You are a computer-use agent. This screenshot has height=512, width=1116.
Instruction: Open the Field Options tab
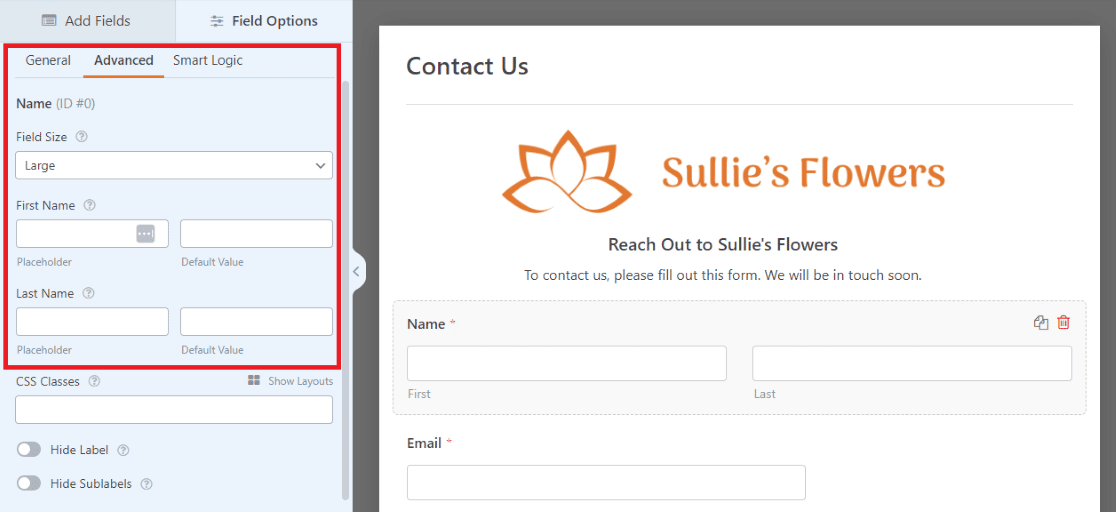tap(264, 21)
